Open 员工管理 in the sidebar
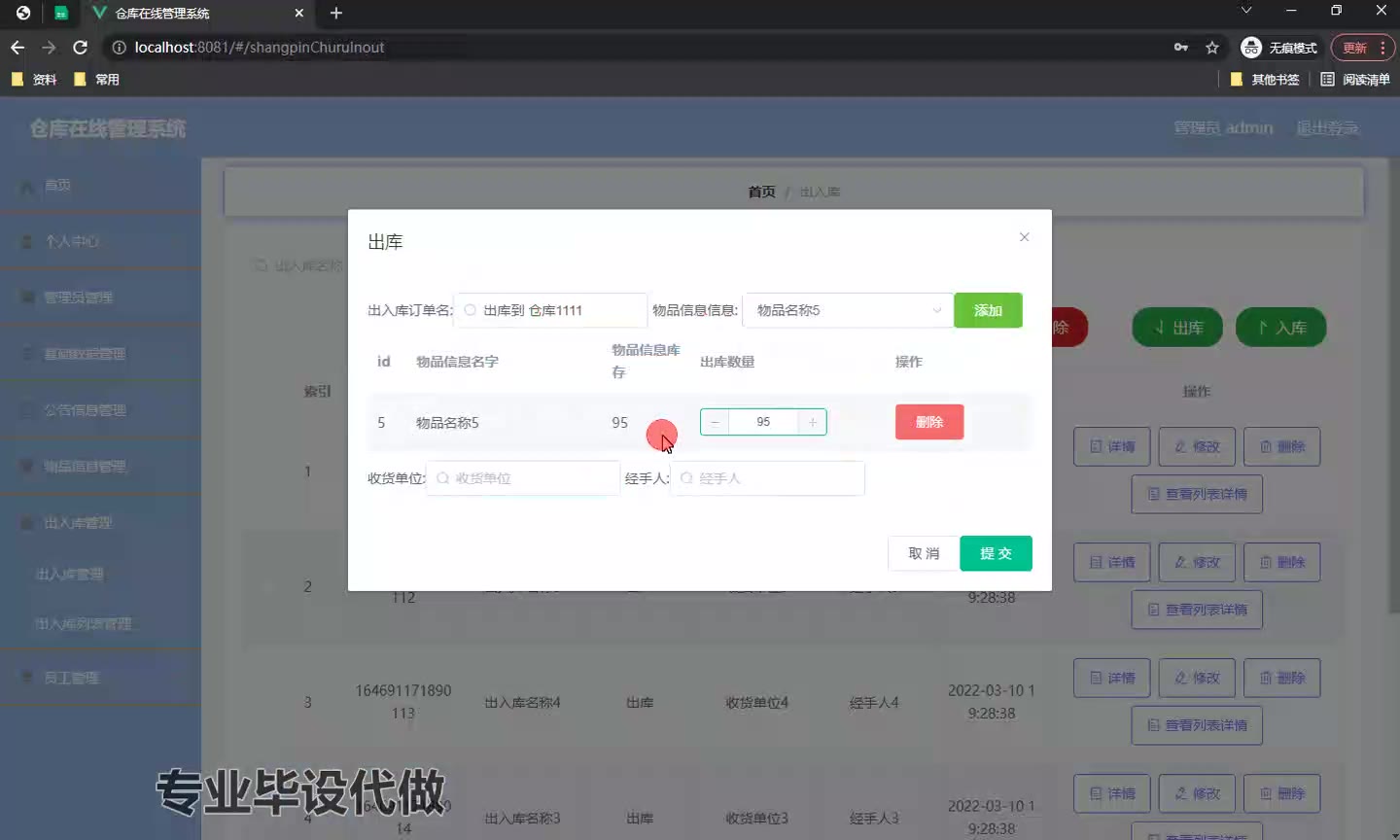The image size is (1400, 840). click(x=100, y=678)
